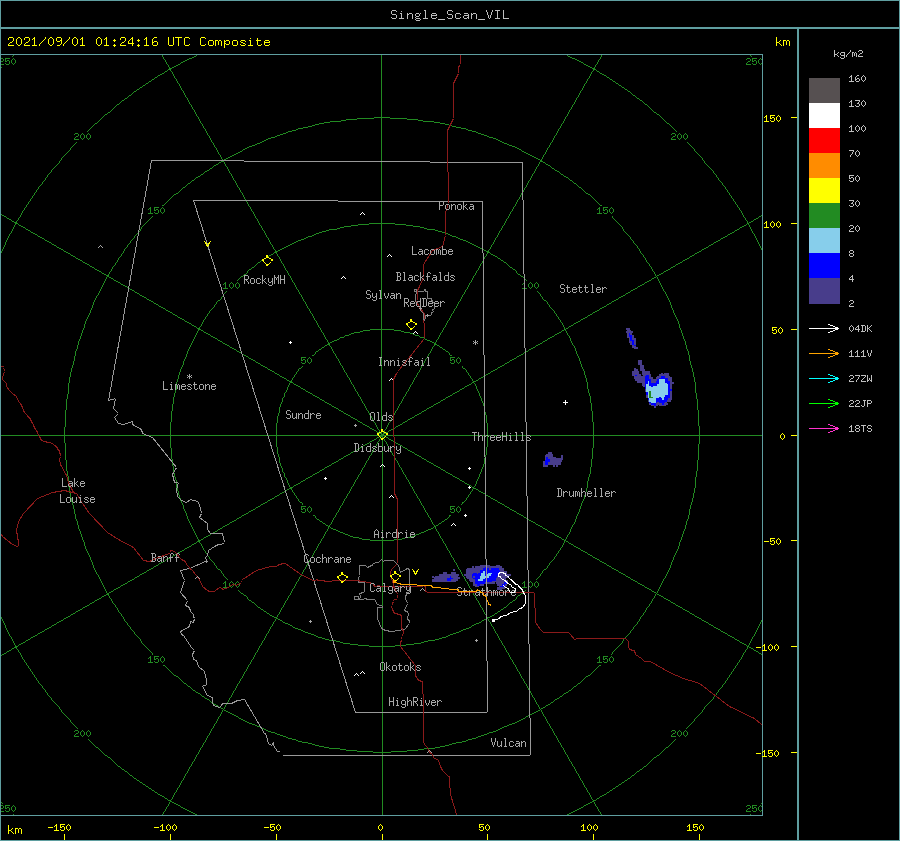This screenshot has height=841, width=900.
Task: Click the cyan 27ZW track arrow in legend
Action: pos(824,378)
